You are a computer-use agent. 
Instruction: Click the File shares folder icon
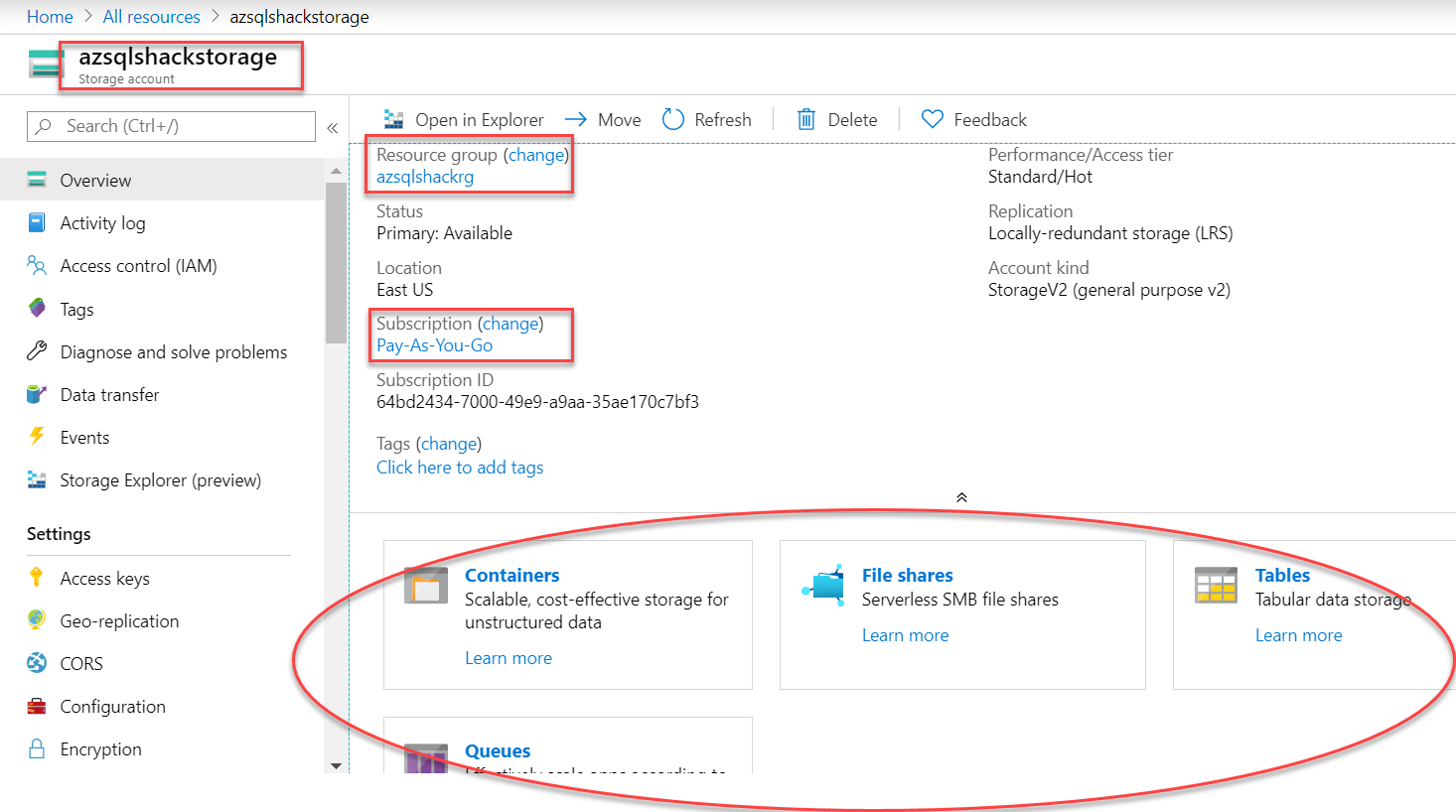point(824,585)
